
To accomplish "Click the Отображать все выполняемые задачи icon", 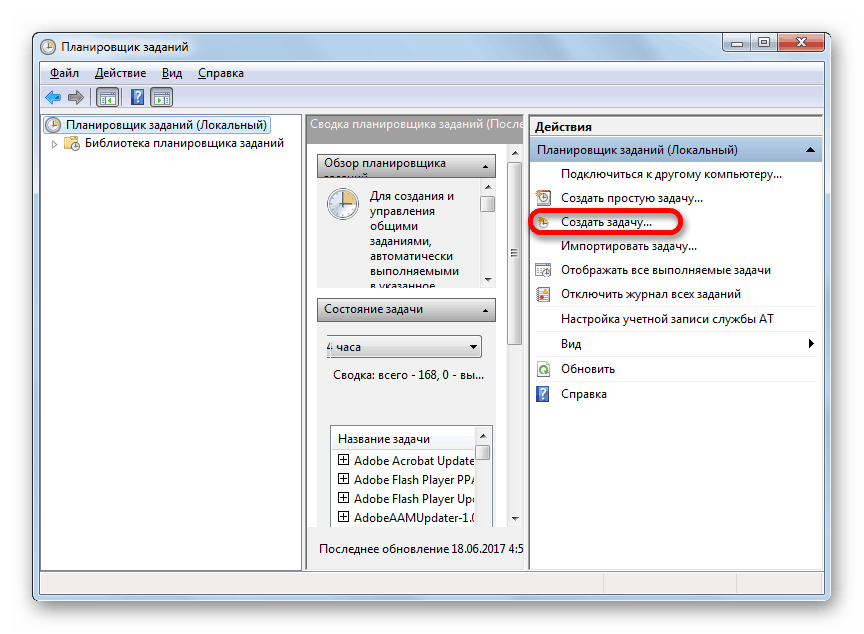I will [x=545, y=270].
